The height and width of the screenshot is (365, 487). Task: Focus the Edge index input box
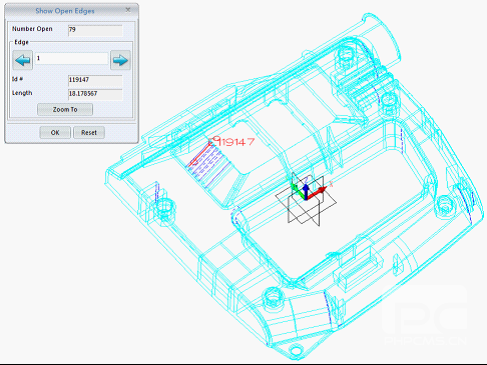click(72, 59)
